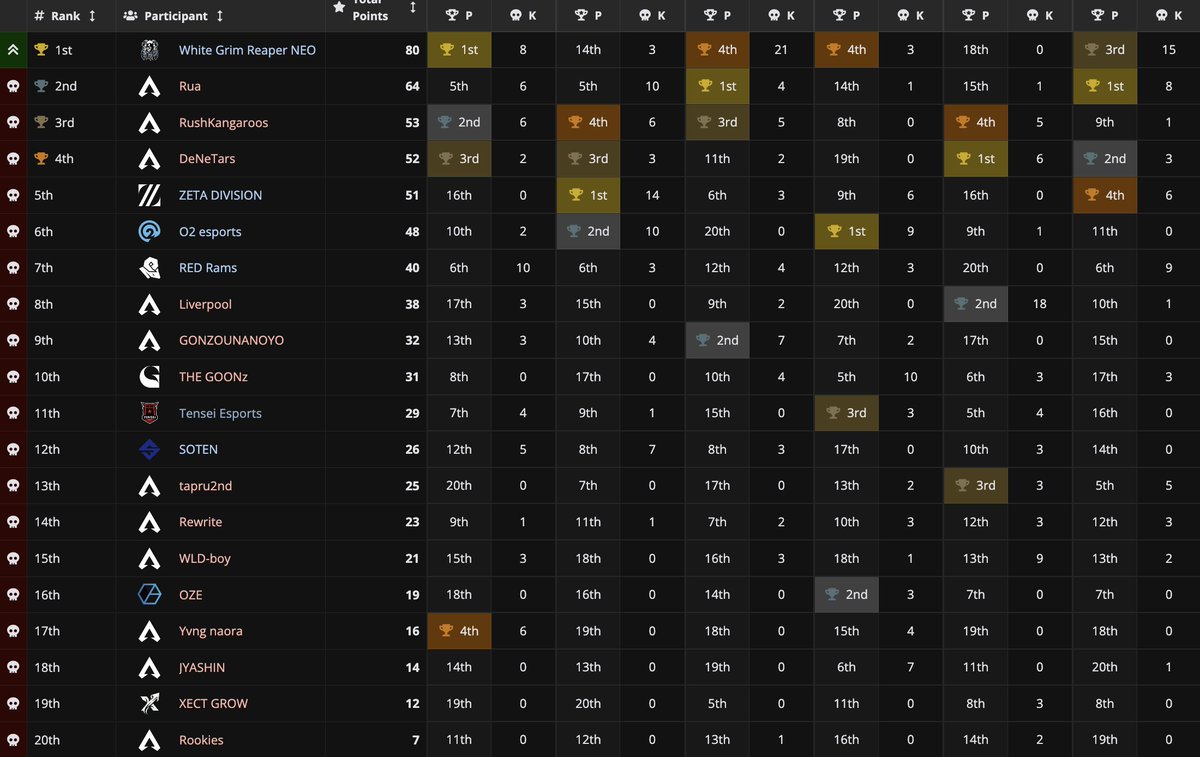Click Liverpool's 18 kills cell
Screen dimensions: 1200x757
[x=1040, y=304]
